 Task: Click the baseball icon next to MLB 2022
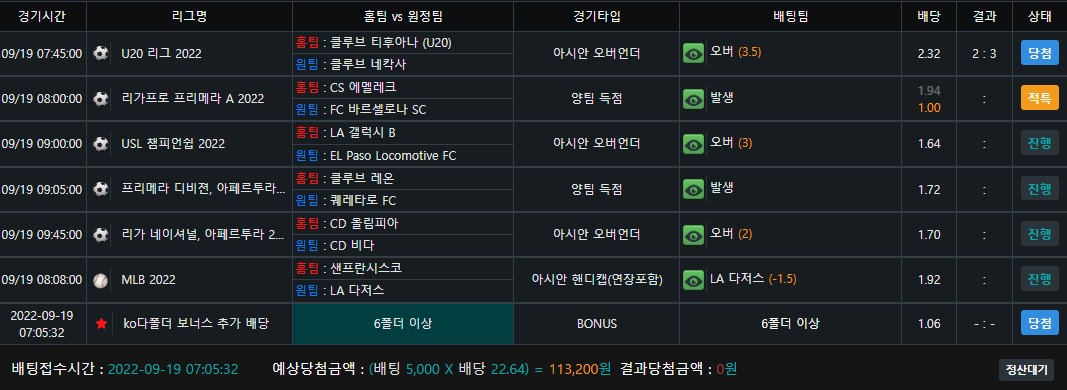[101, 280]
